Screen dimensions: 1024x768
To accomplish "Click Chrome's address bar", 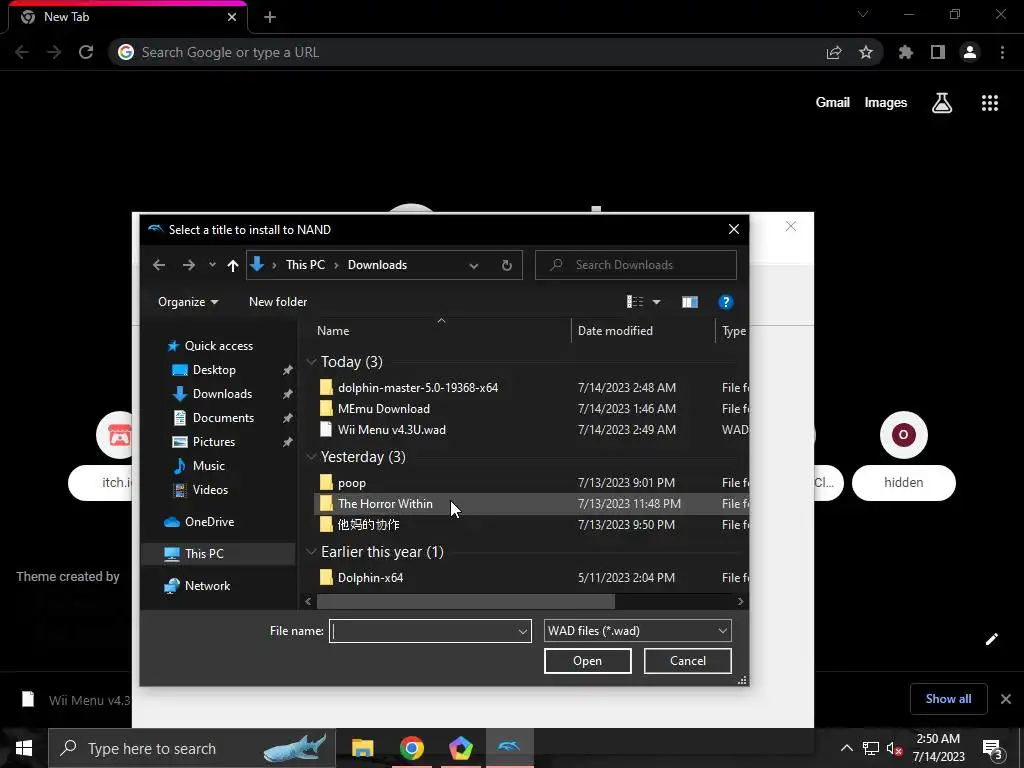I will (469, 52).
